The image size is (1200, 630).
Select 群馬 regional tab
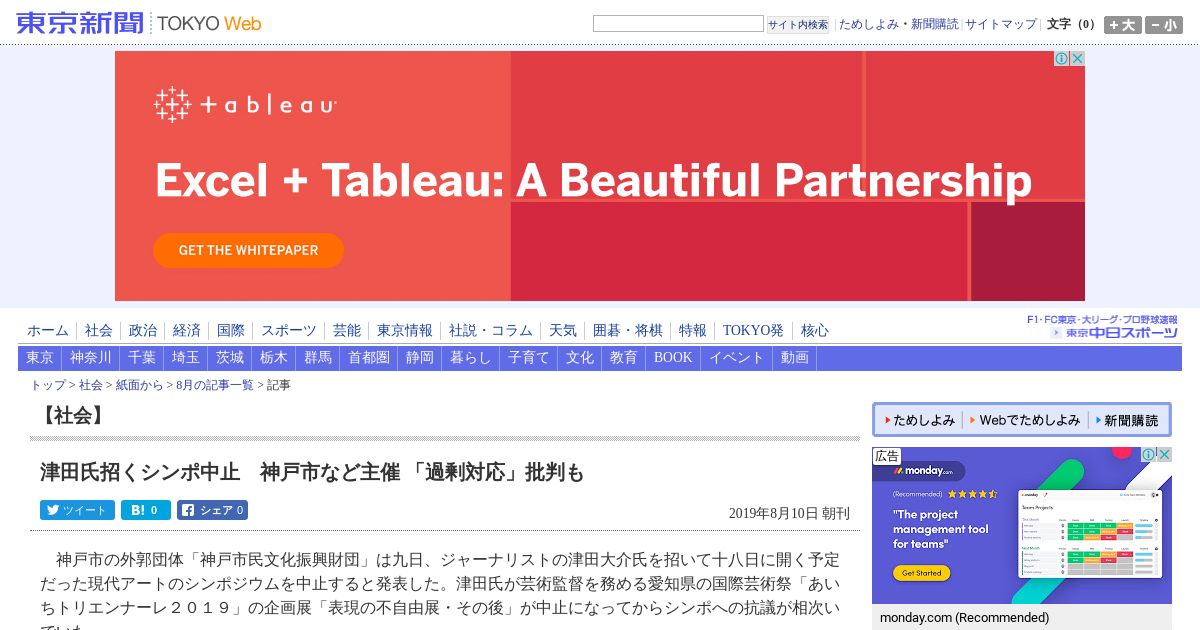tap(318, 358)
